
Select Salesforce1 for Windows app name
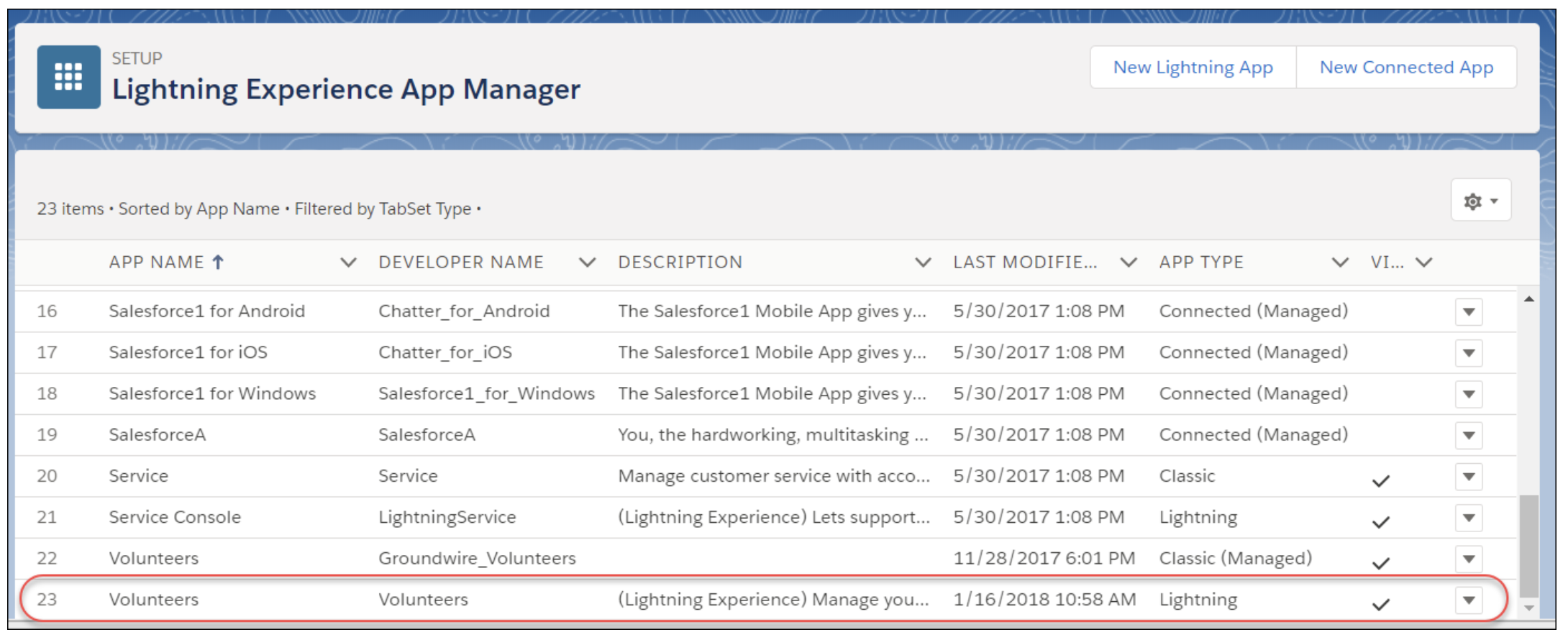[212, 393]
